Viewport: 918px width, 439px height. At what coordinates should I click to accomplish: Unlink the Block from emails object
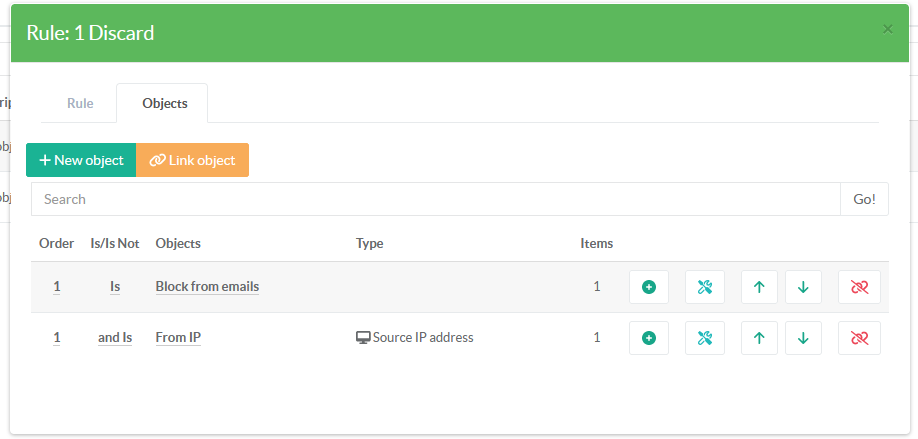click(859, 287)
